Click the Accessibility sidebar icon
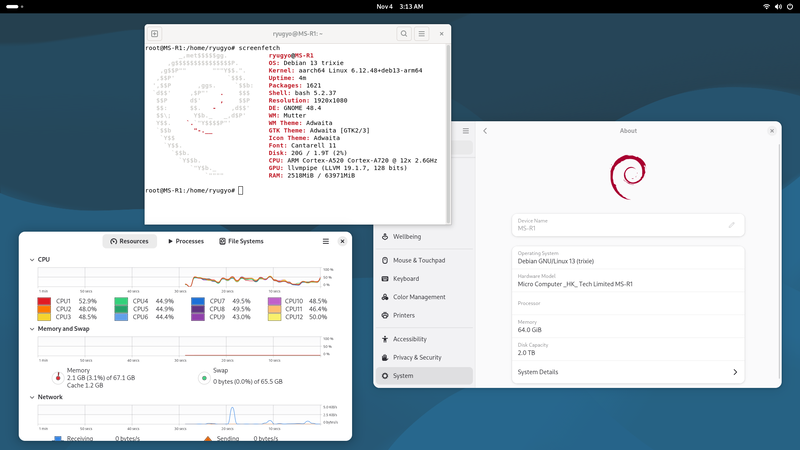800x450 pixels. [385, 339]
